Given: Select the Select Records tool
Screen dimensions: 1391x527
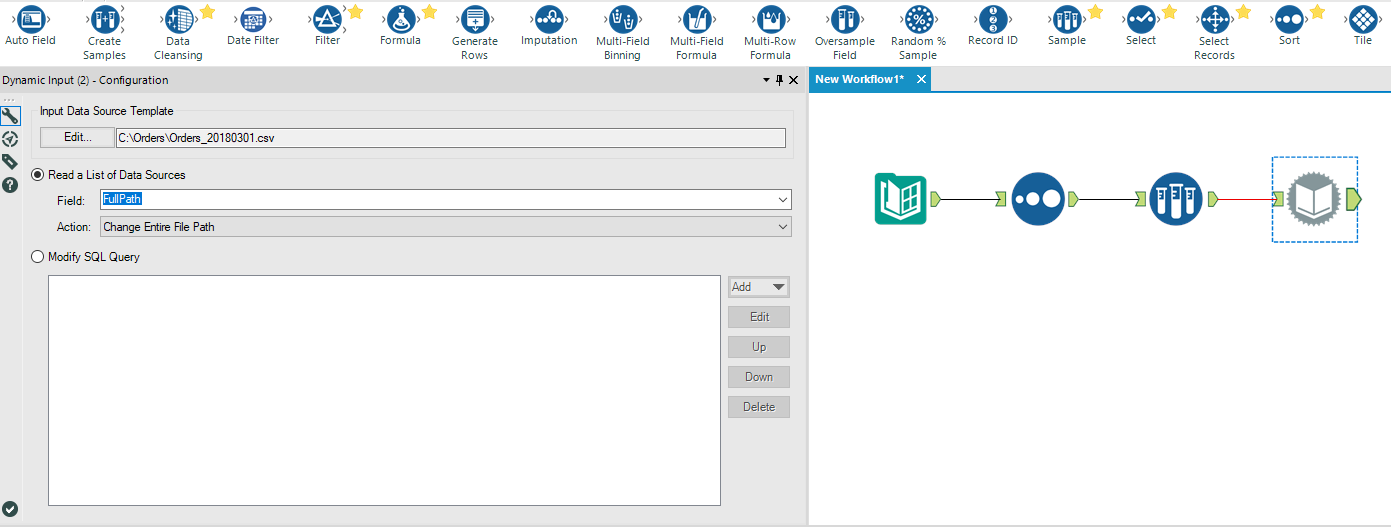Looking at the screenshot, I should coord(1214,32).
